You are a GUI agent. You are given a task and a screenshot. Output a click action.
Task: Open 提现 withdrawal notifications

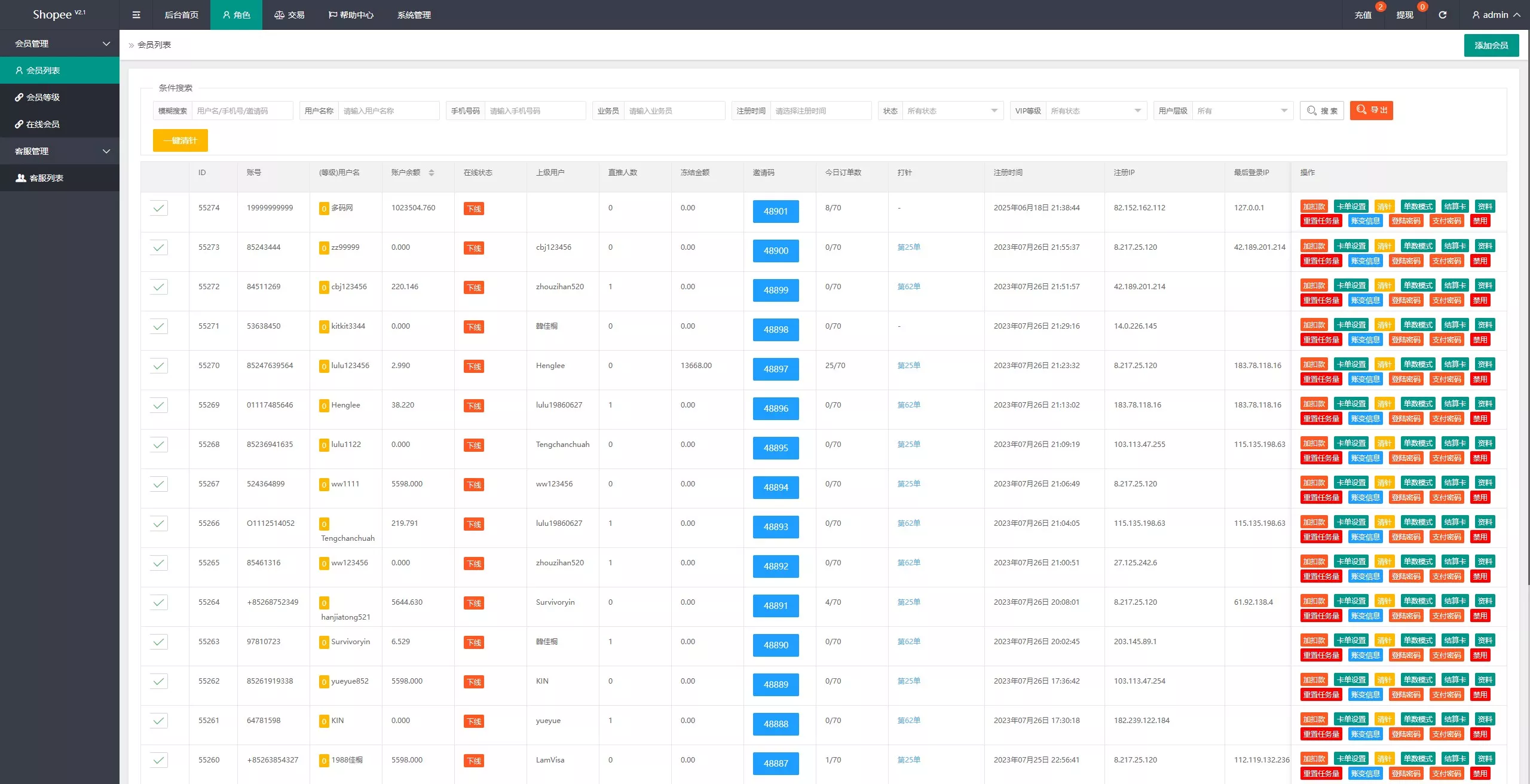pos(1405,15)
